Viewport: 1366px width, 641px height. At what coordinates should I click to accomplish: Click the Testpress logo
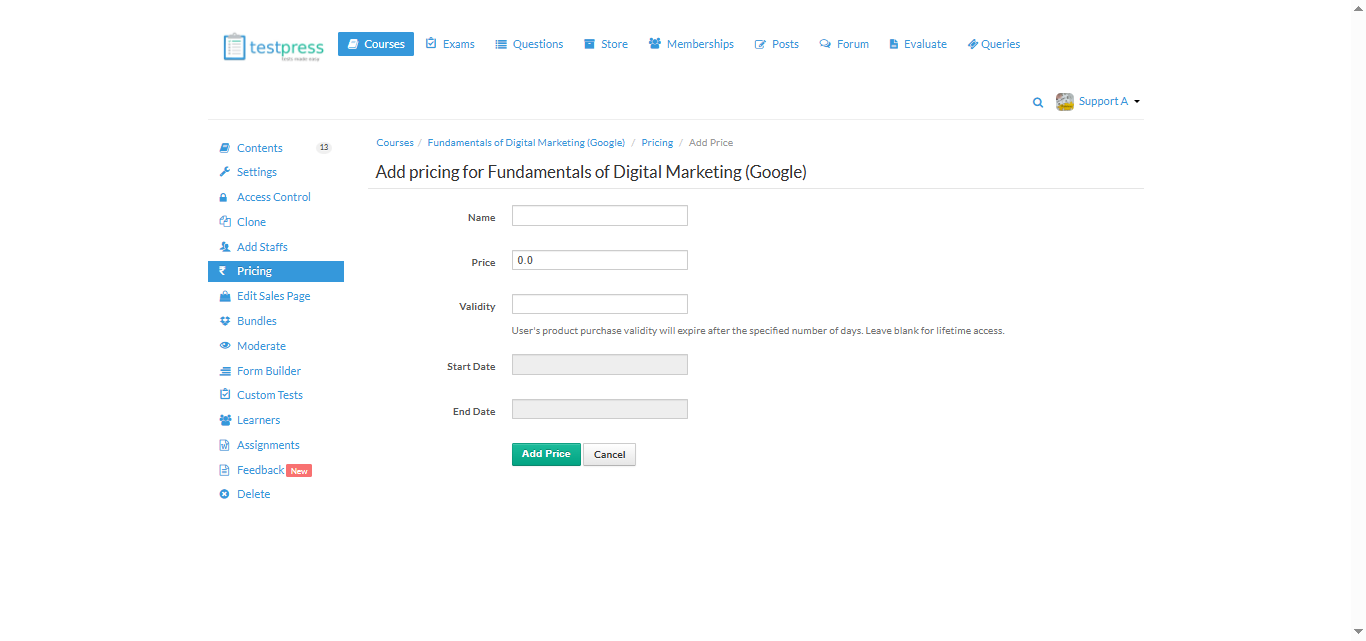coord(273,47)
